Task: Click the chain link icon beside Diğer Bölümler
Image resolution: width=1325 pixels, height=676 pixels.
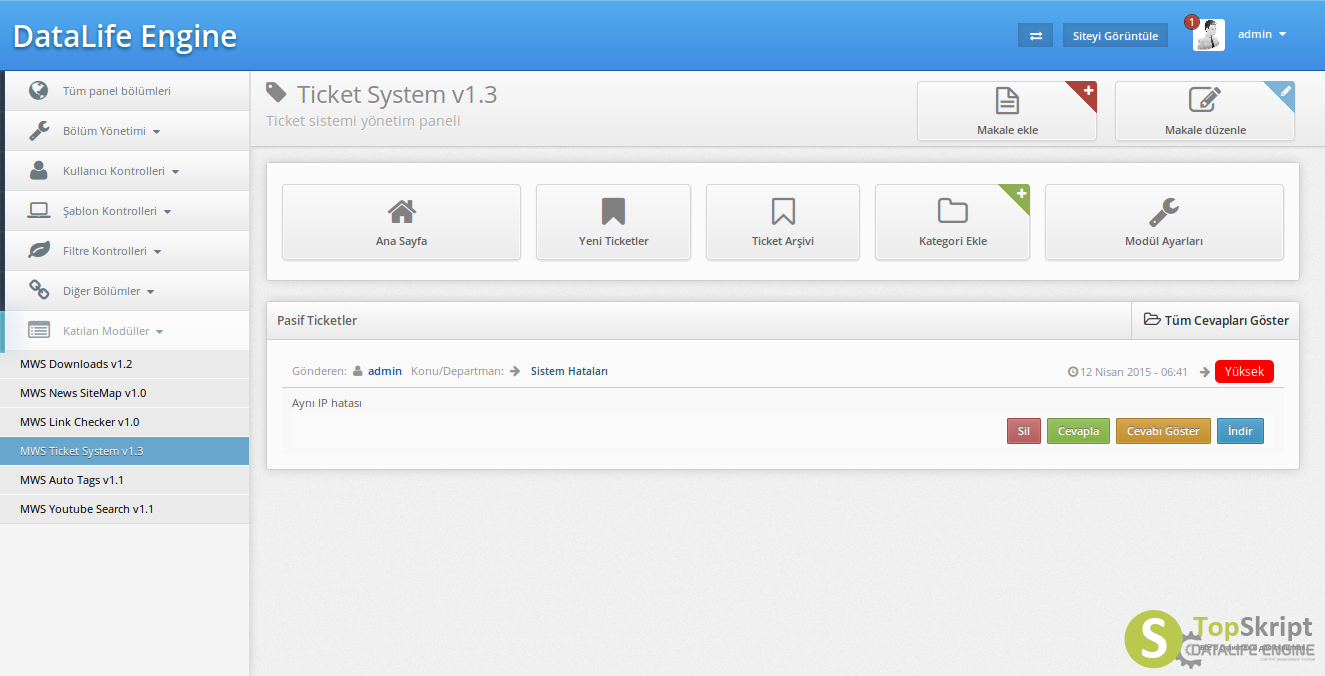Action: coord(39,291)
